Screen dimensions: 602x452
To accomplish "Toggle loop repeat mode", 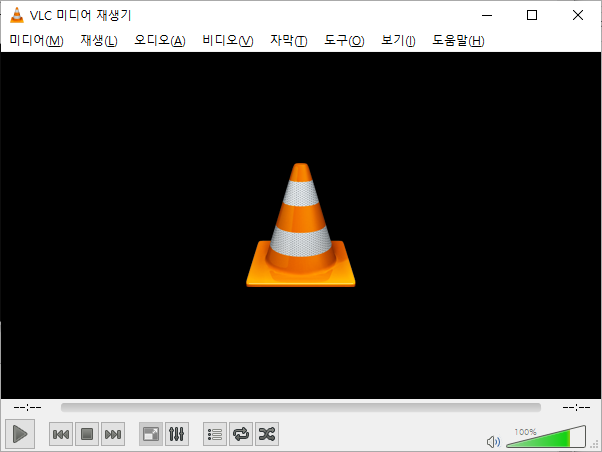I will 241,434.
